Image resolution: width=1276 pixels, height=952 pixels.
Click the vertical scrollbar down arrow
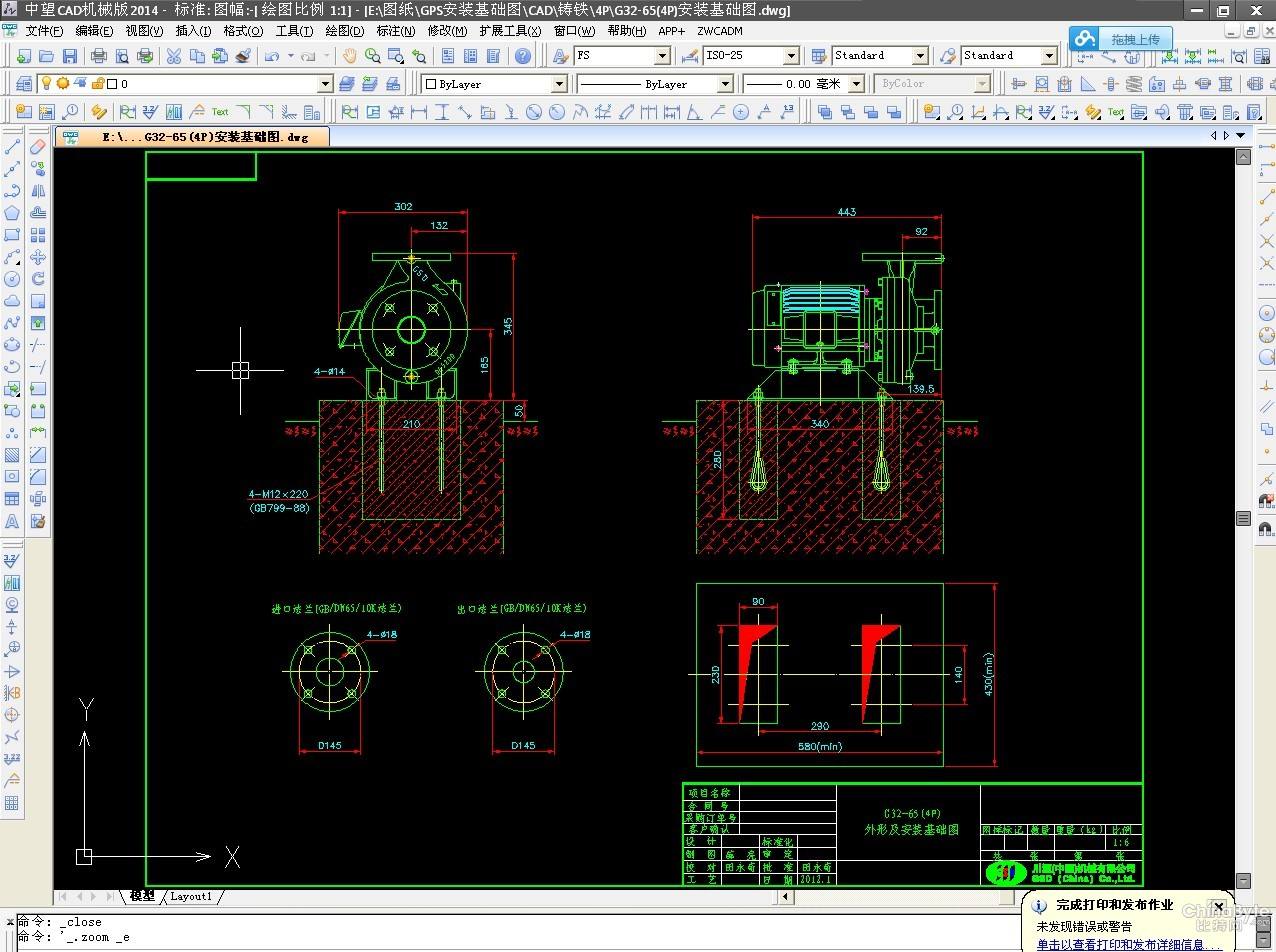[1243, 881]
